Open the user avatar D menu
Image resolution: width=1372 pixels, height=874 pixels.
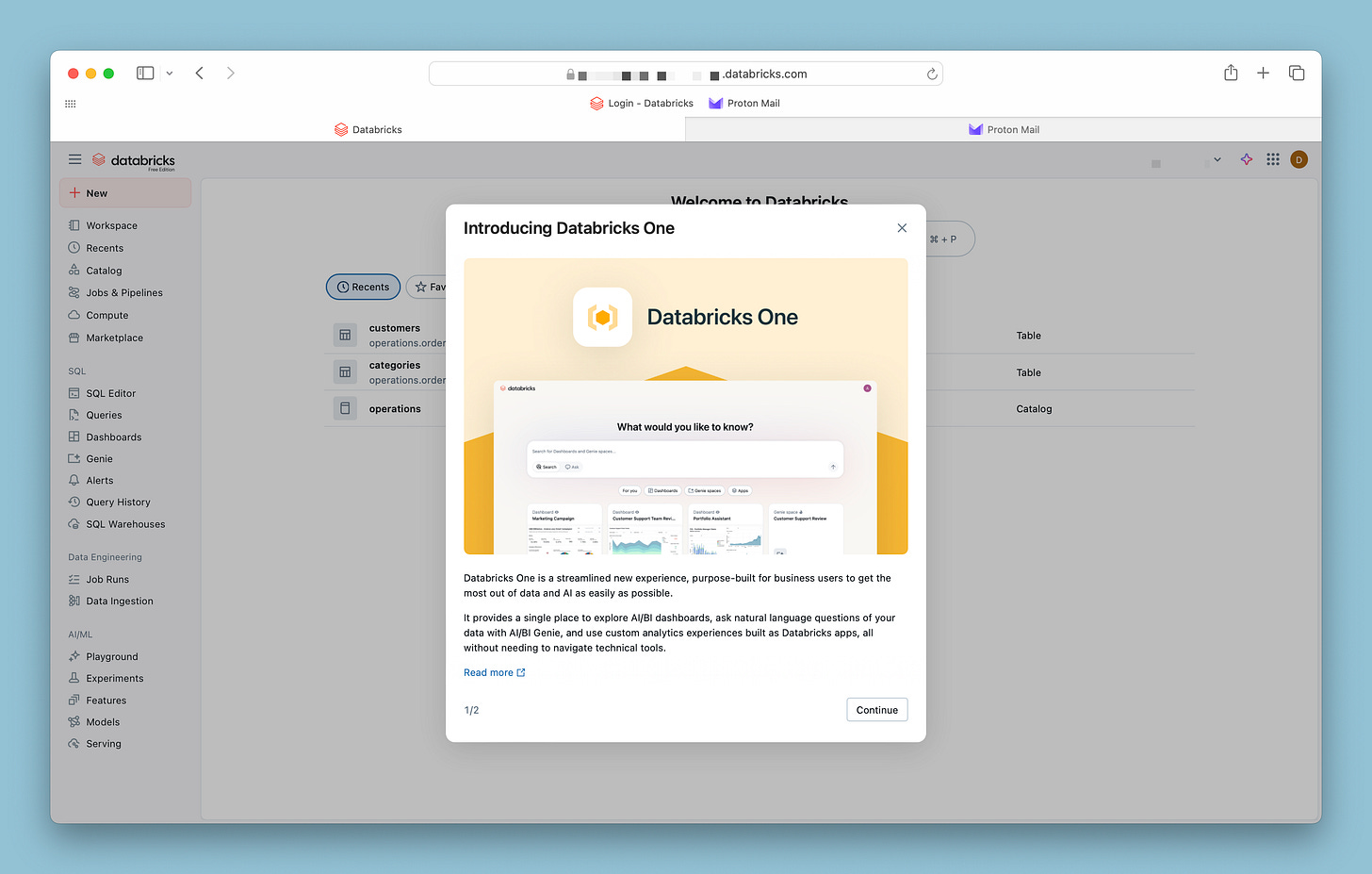coord(1298,159)
